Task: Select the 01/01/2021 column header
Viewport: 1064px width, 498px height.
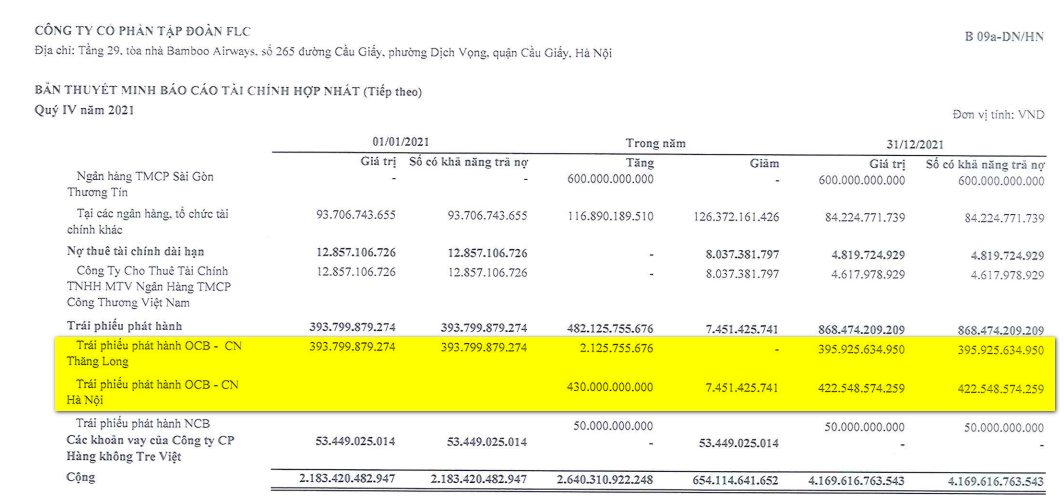Action: (x=400, y=144)
